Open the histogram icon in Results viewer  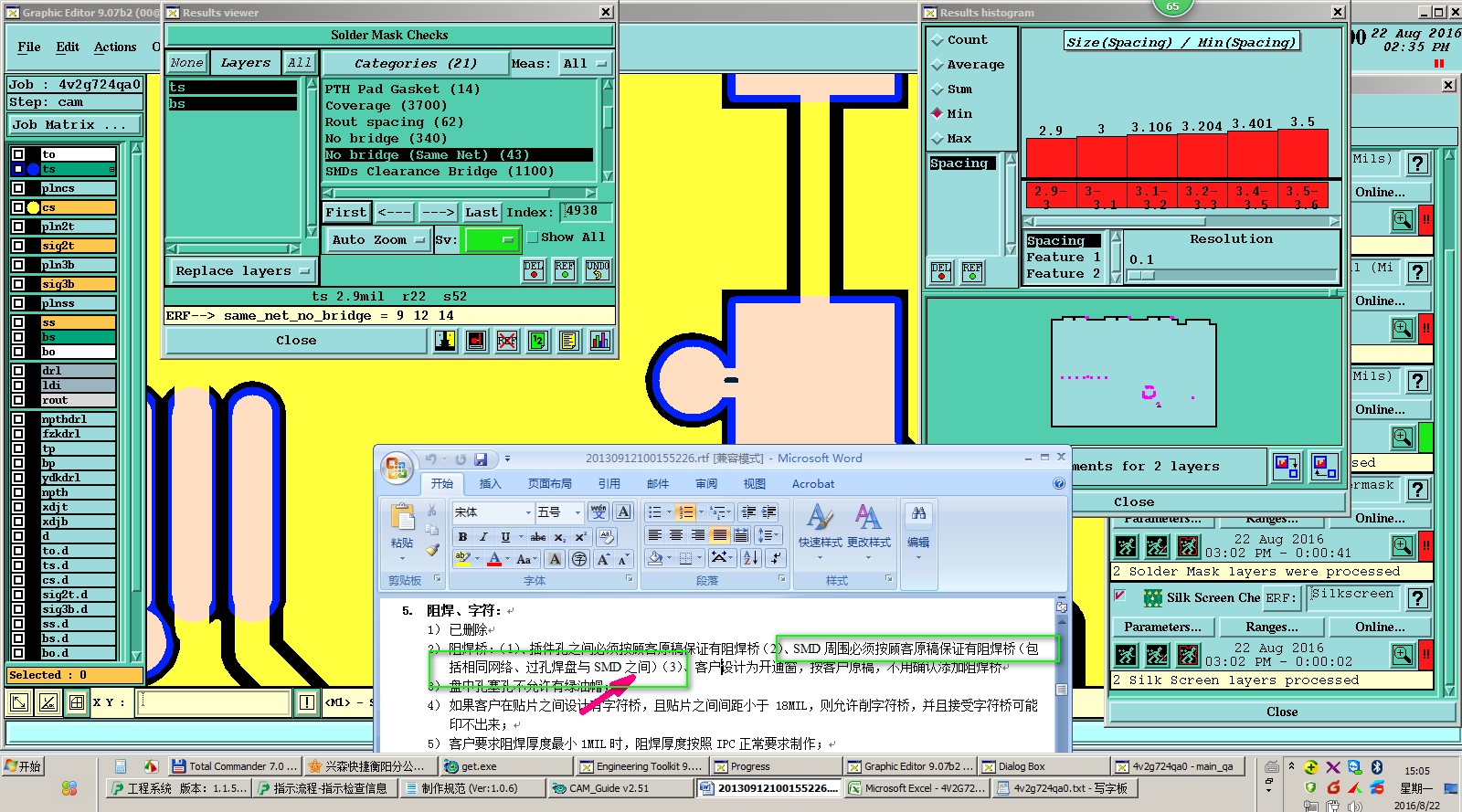(x=599, y=341)
